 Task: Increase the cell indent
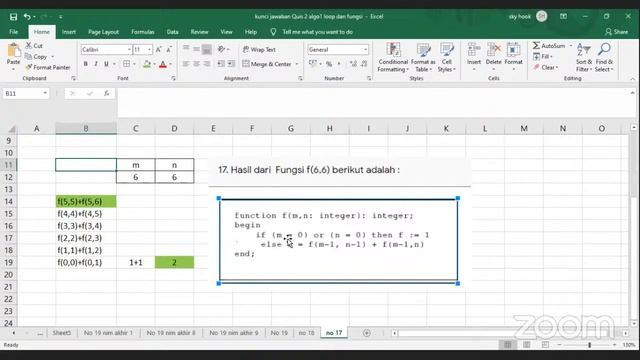coord(231,64)
